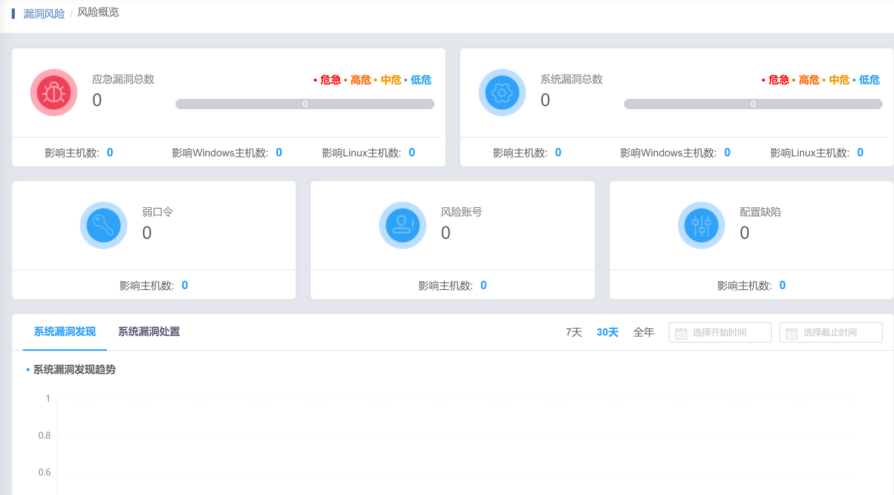Click the red bug emergency vulnerability icon

(x=54, y=92)
